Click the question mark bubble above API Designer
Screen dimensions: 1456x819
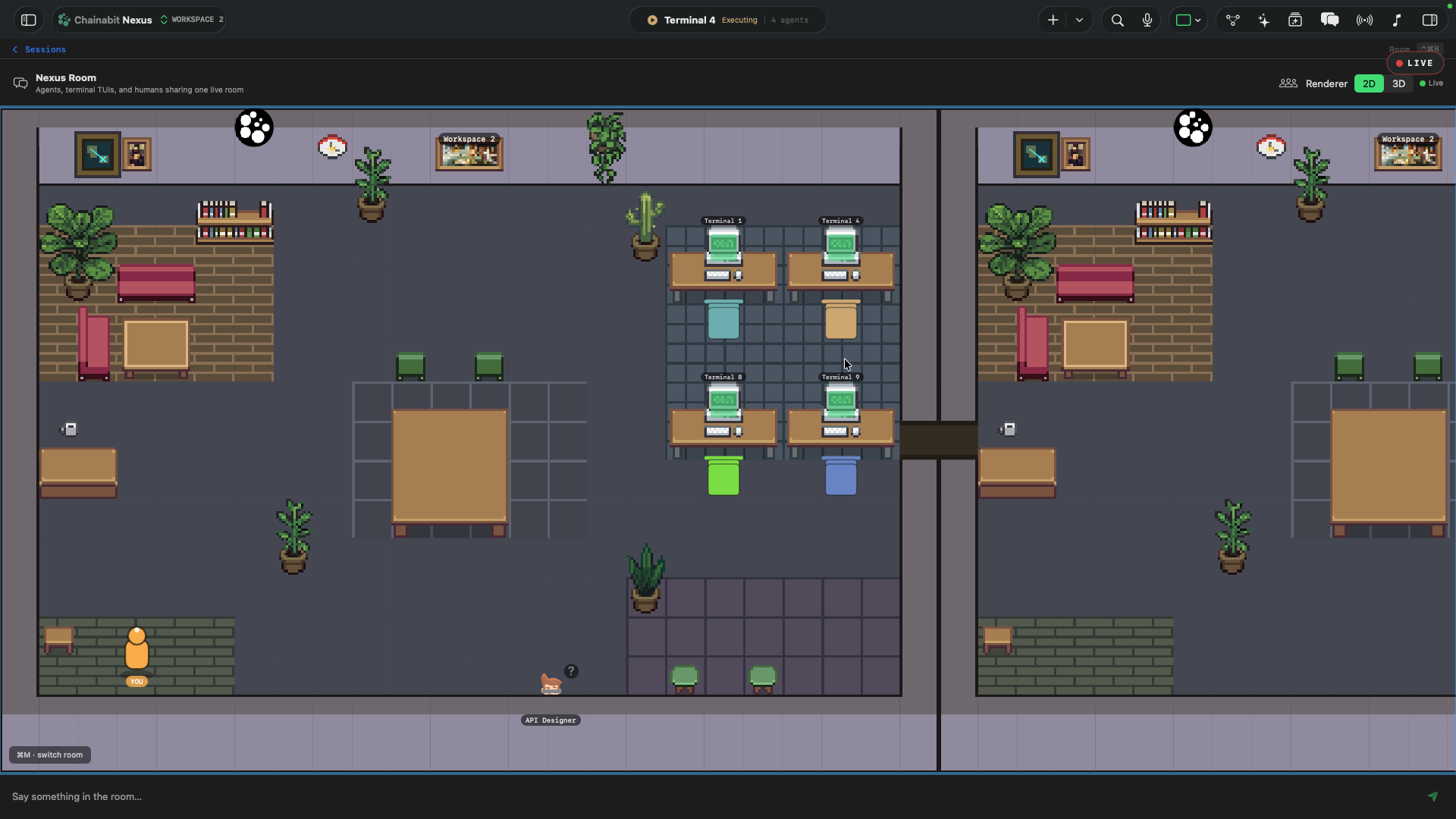click(x=571, y=671)
